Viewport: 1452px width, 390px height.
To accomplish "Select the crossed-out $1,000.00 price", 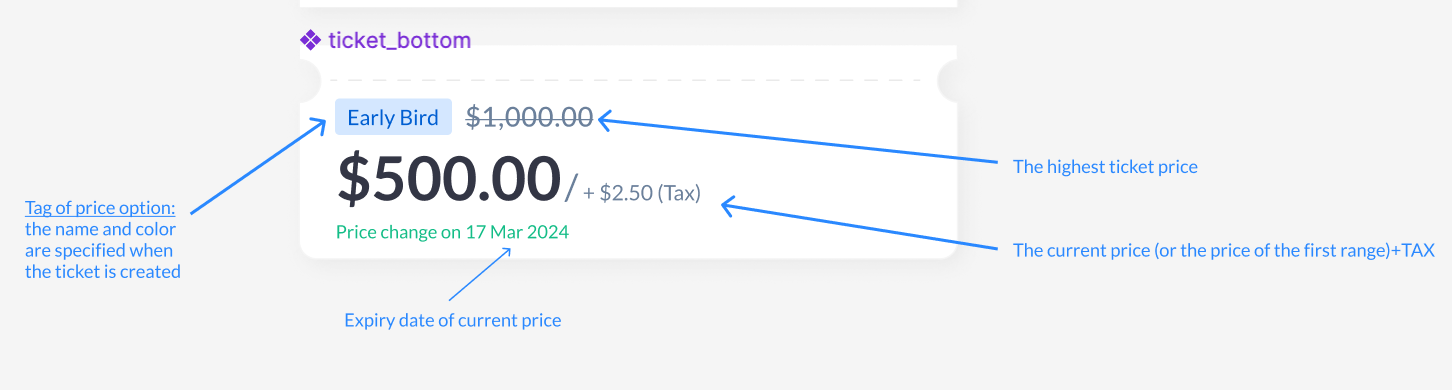I will (x=529, y=117).
